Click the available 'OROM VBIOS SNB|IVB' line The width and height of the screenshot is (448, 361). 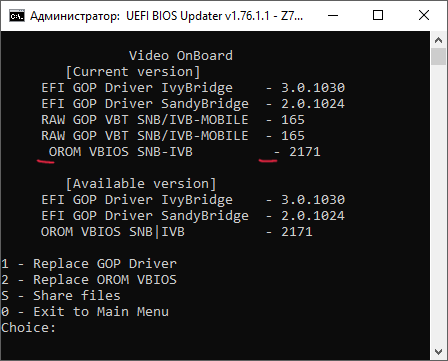pyautogui.click(x=177, y=232)
